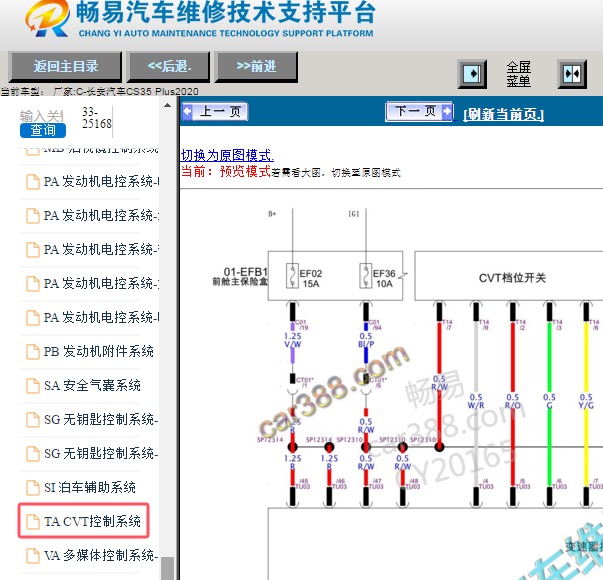This screenshot has width=603, height=580.
Task: Click the 0.5 Y/G wire label
Action: coord(586,401)
